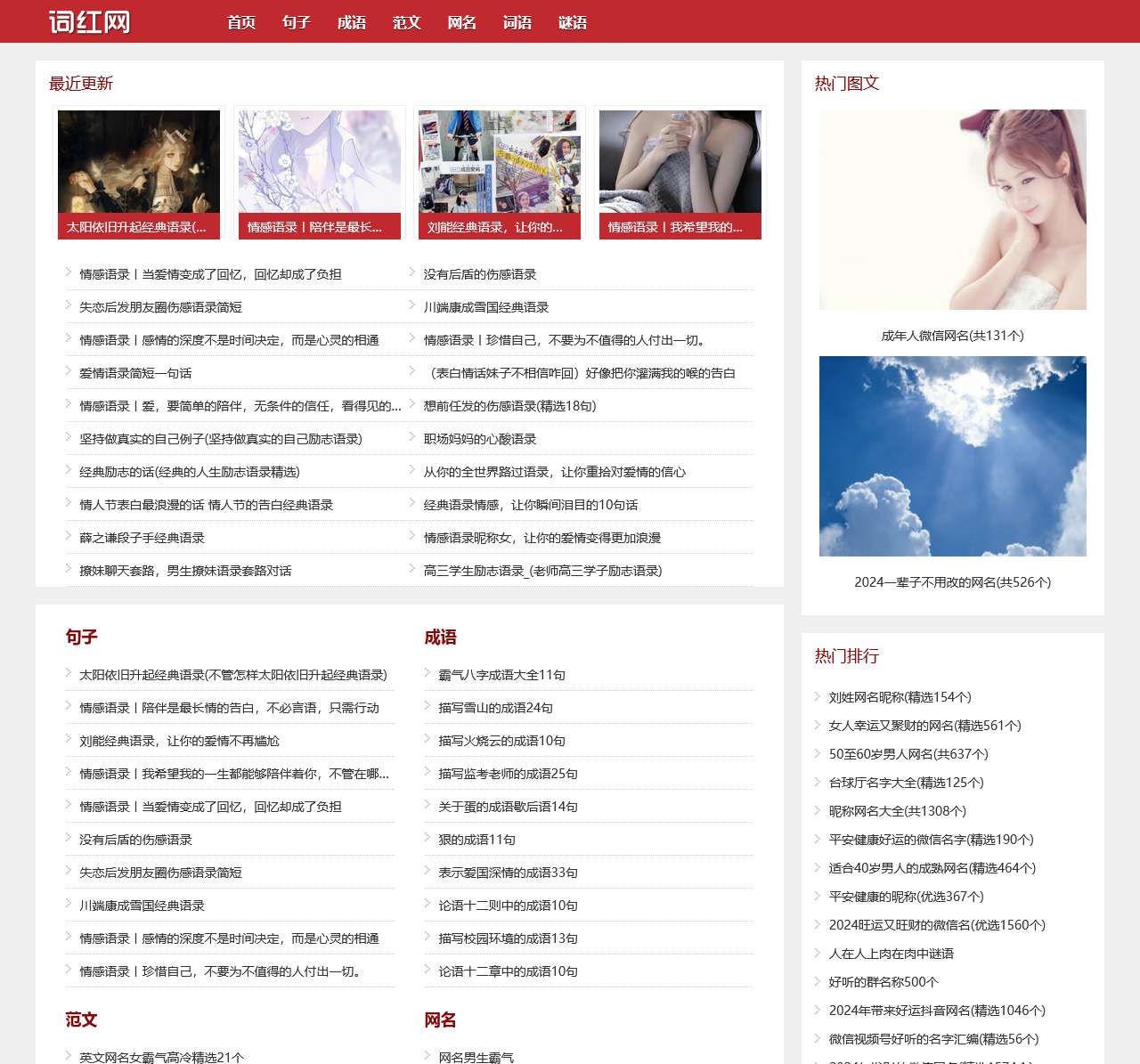Image resolution: width=1140 pixels, height=1064 pixels.
Task: Open link 2024一辈子不用改的网名(共526个)
Action: click(x=953, y=582)
